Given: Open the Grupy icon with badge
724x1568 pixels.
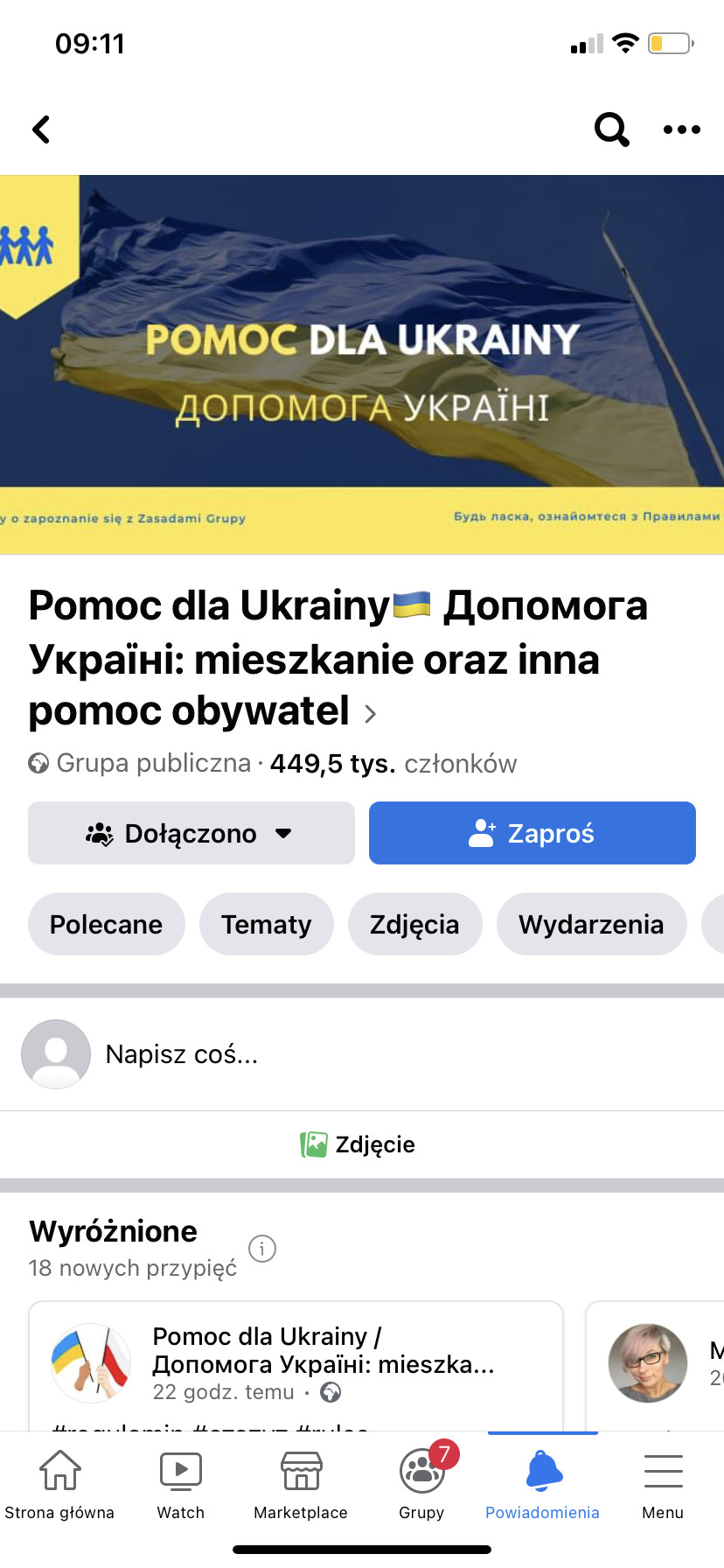Looking at the screenshot, I should pyautogui.click(x=422, y=1471).
